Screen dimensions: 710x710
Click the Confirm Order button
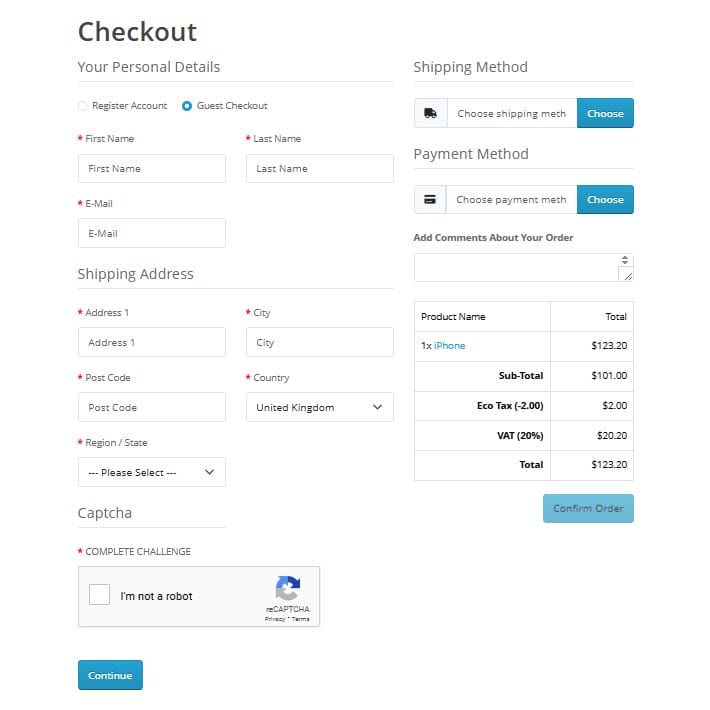tap(588, 509)
